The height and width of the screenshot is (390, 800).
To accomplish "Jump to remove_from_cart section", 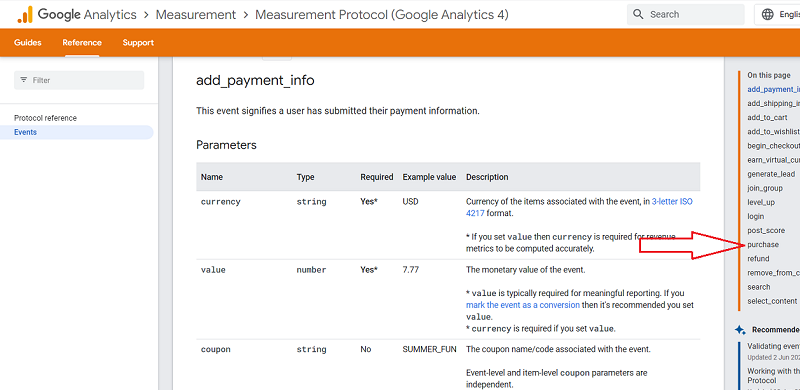I will click(x=773, y=273).
